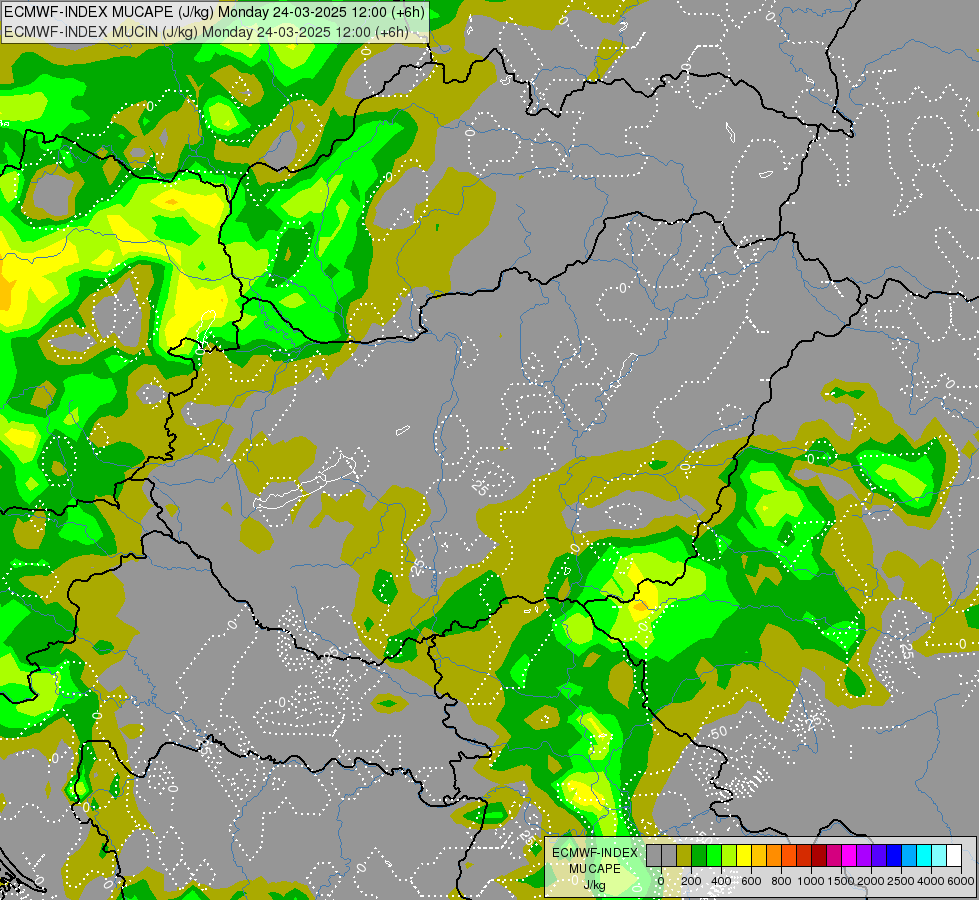Viewport: 979px width, 900px height.
Task: Click the 6000 value on legend scale
Action: (961, 881)
